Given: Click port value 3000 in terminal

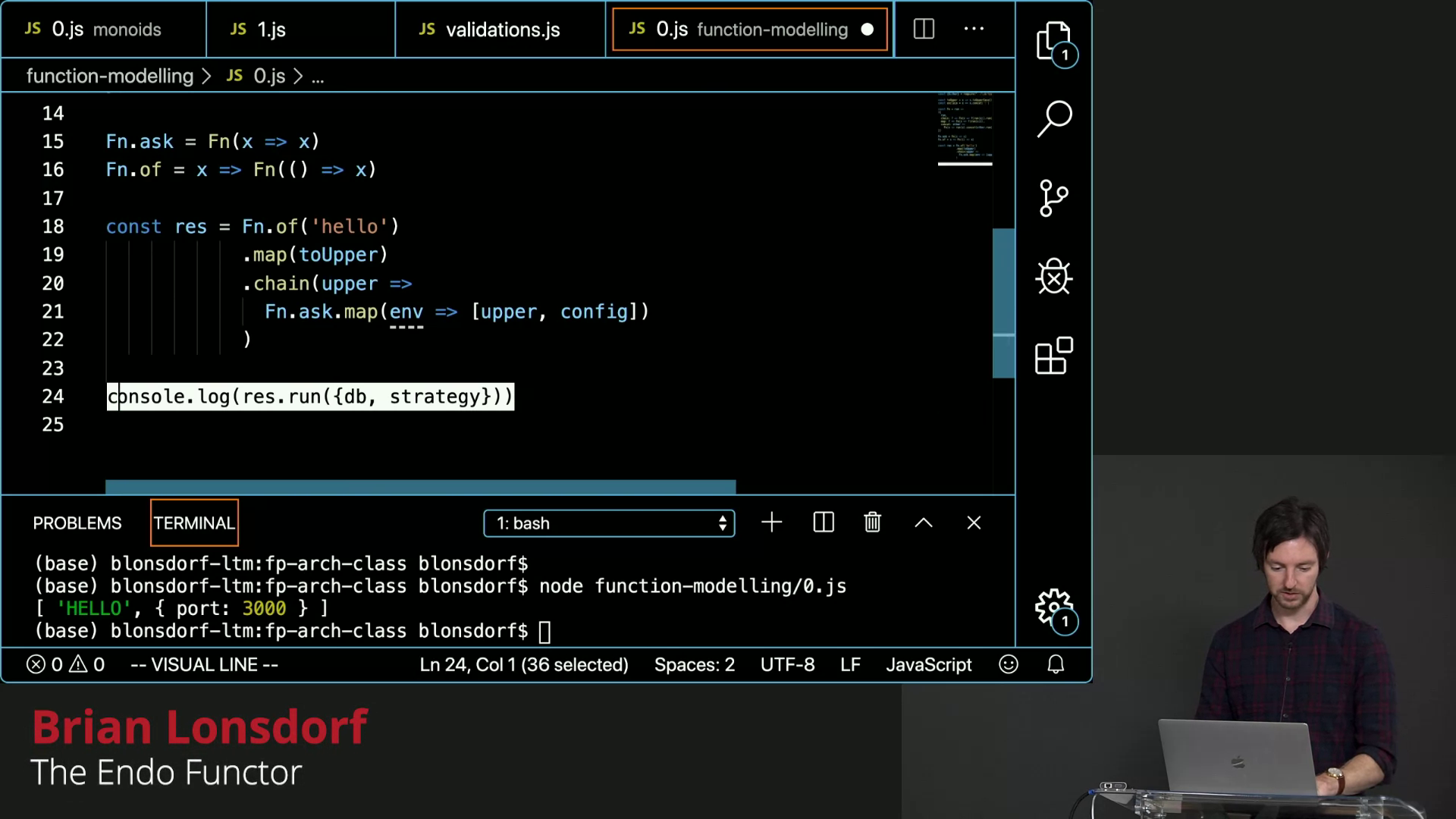Looking at the screenshot, I should tap(264, 608).
